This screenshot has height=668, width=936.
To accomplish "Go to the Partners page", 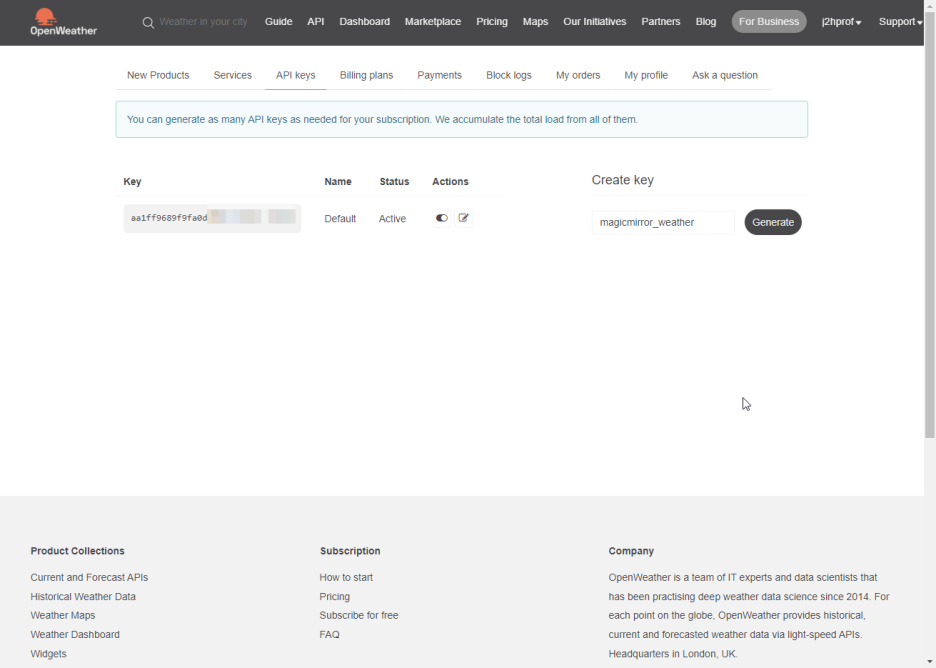I will point(661,22).
